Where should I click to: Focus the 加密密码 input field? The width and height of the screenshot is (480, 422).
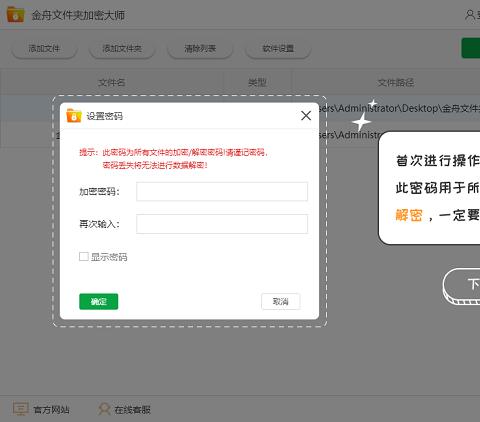coord(222,191)
